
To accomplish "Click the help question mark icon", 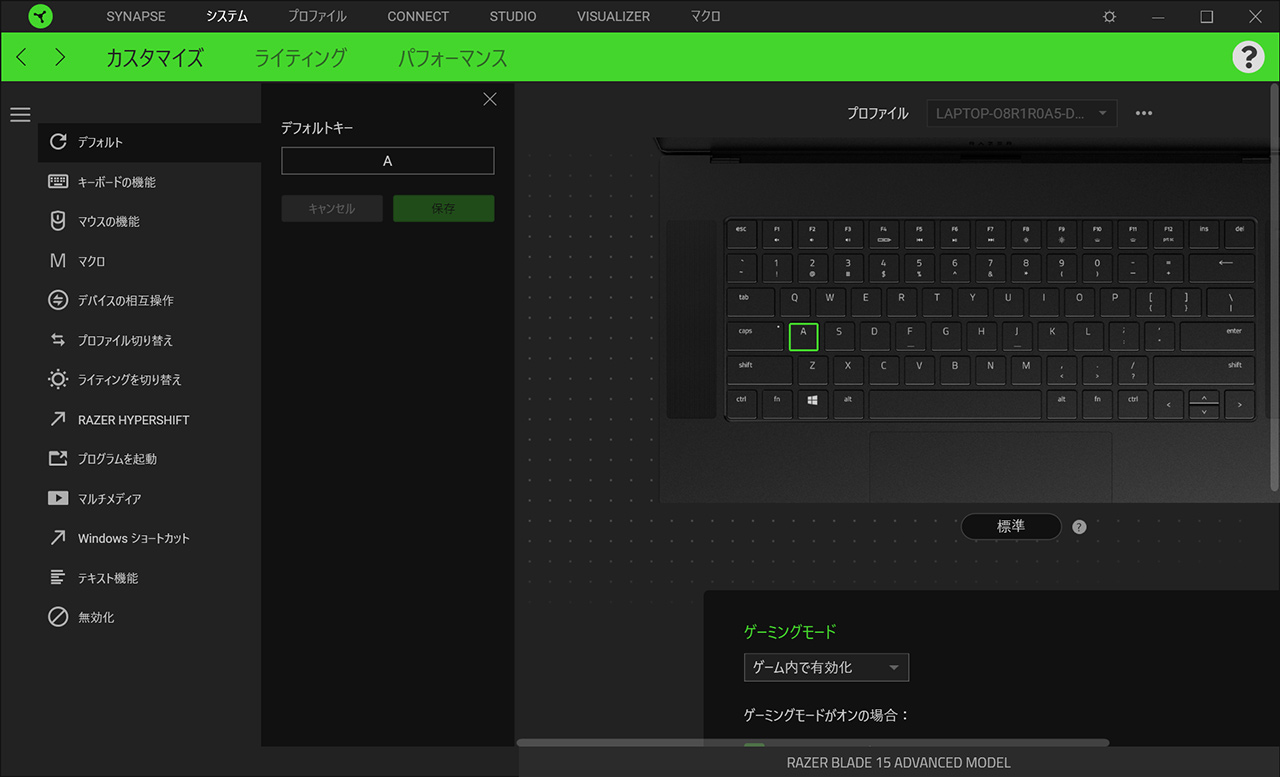I will click(1248, 57).
